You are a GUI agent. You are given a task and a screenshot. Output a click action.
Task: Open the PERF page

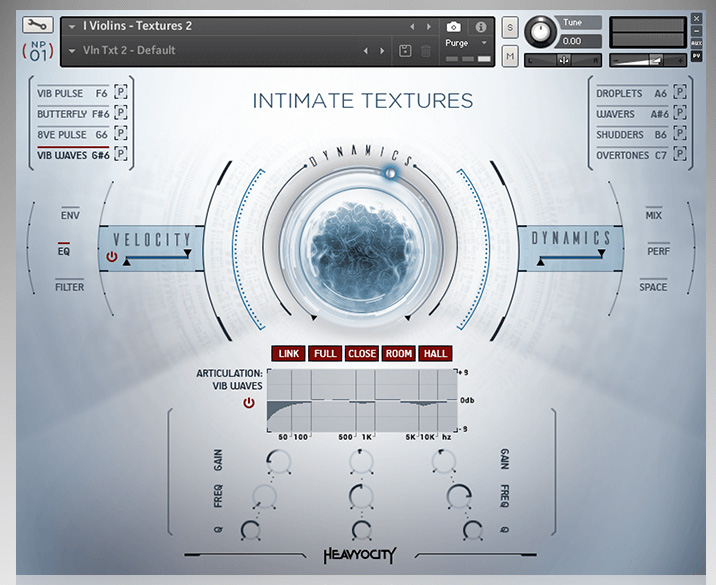point(658,251)
